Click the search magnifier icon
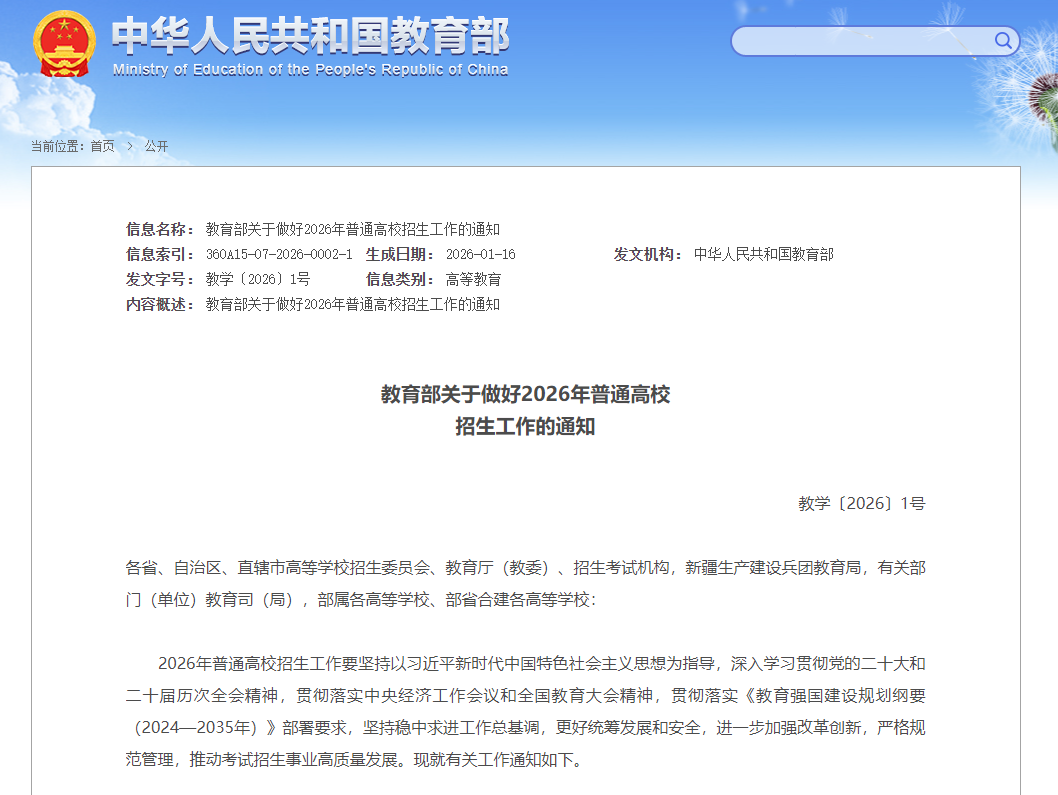 (1001, 41)
